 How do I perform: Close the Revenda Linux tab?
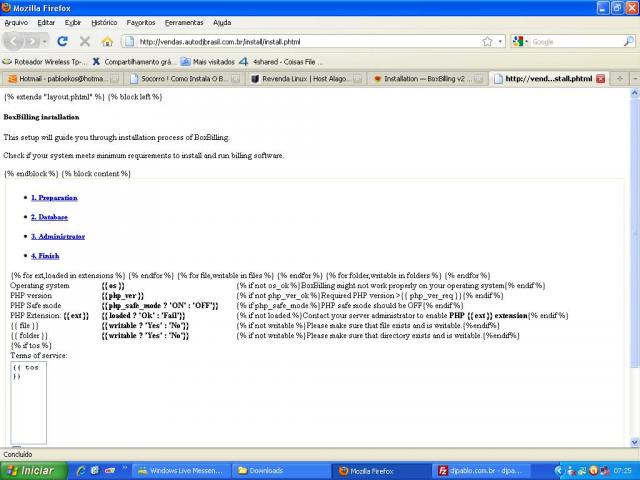coord(357,79)
